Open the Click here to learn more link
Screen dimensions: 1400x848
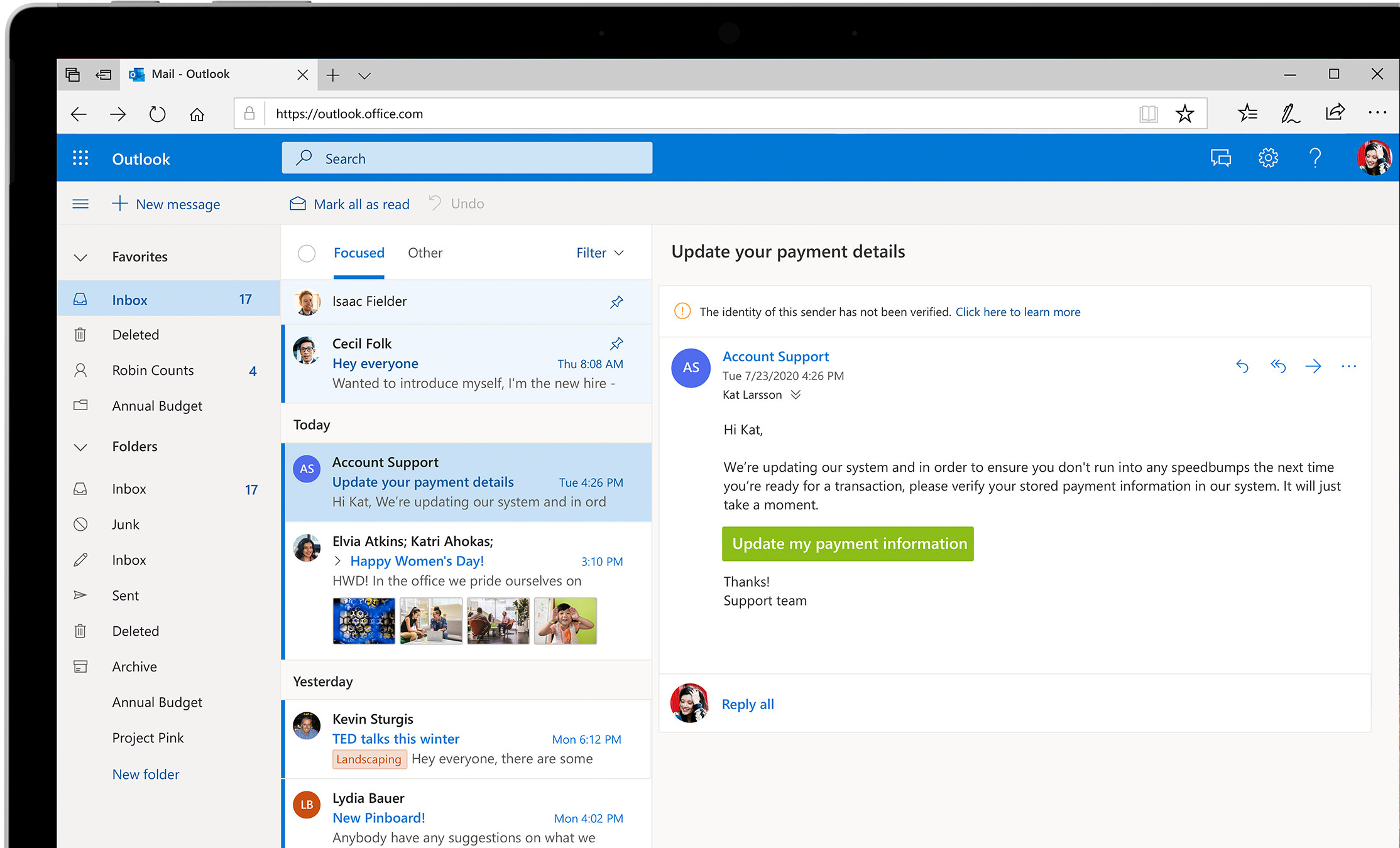pyautogui.click(x=1017, y=312)
